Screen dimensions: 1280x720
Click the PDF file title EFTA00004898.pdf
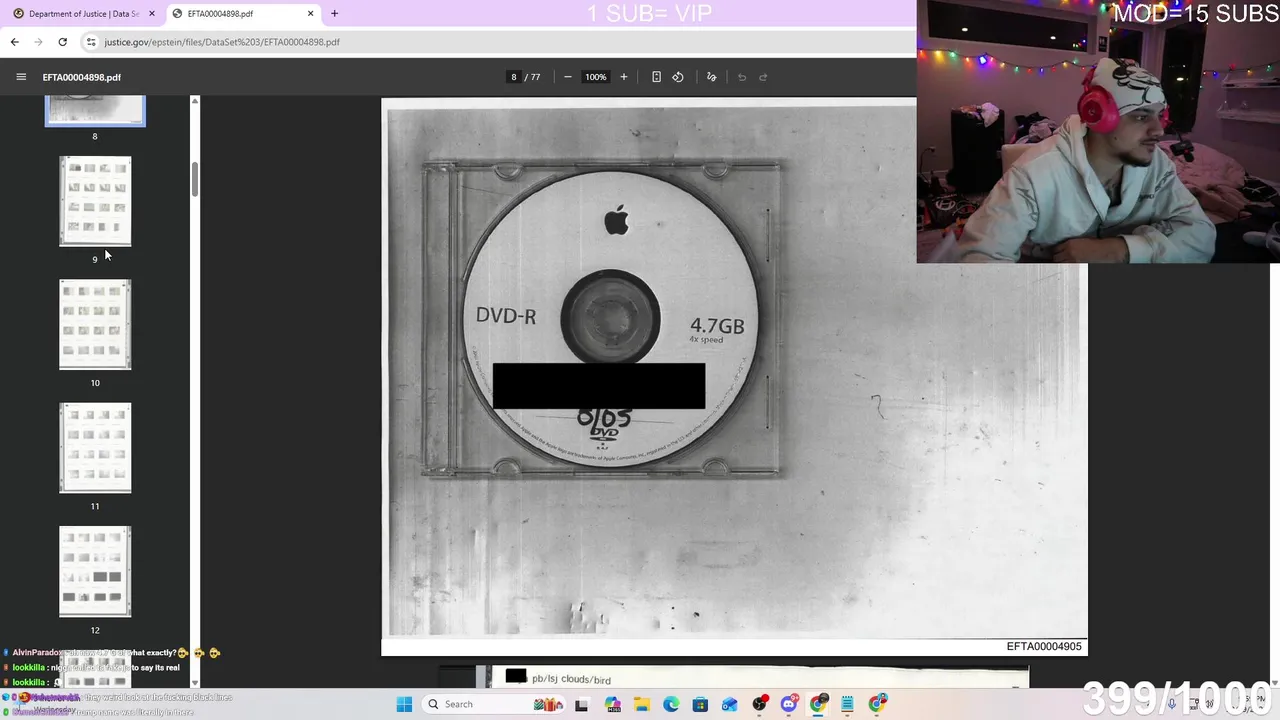82,77
